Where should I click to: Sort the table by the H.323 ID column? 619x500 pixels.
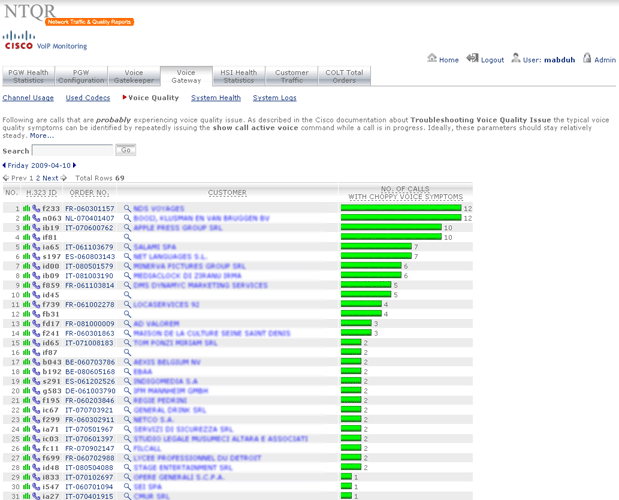click(41, 192)
